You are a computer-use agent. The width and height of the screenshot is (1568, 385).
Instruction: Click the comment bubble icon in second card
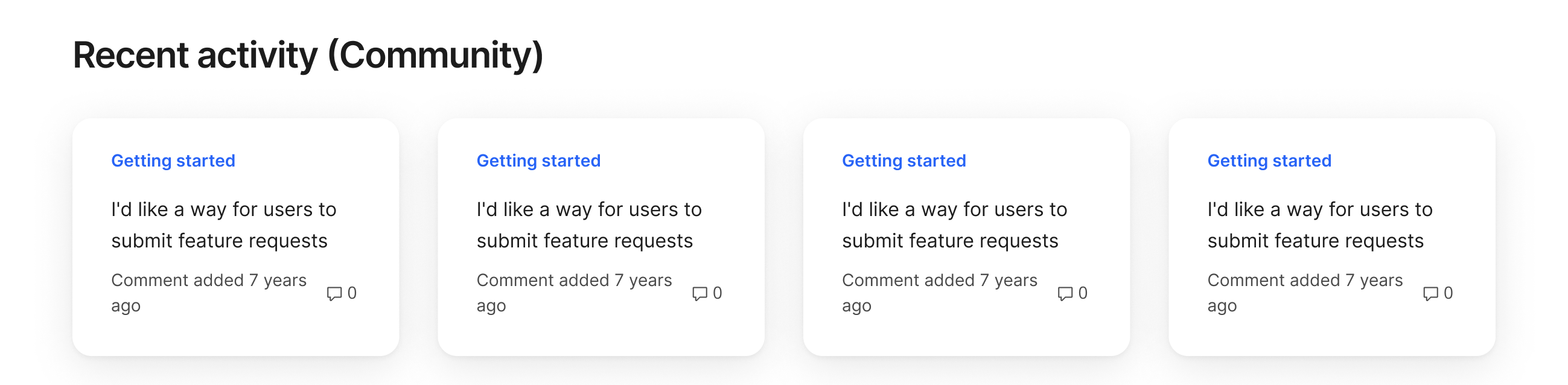pos(700,294)
